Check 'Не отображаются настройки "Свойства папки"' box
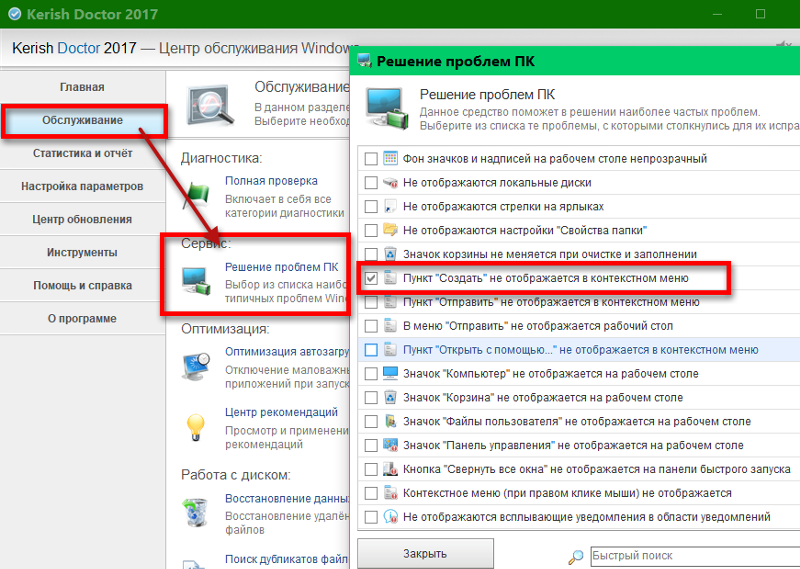800x569 pixels. 371,230
